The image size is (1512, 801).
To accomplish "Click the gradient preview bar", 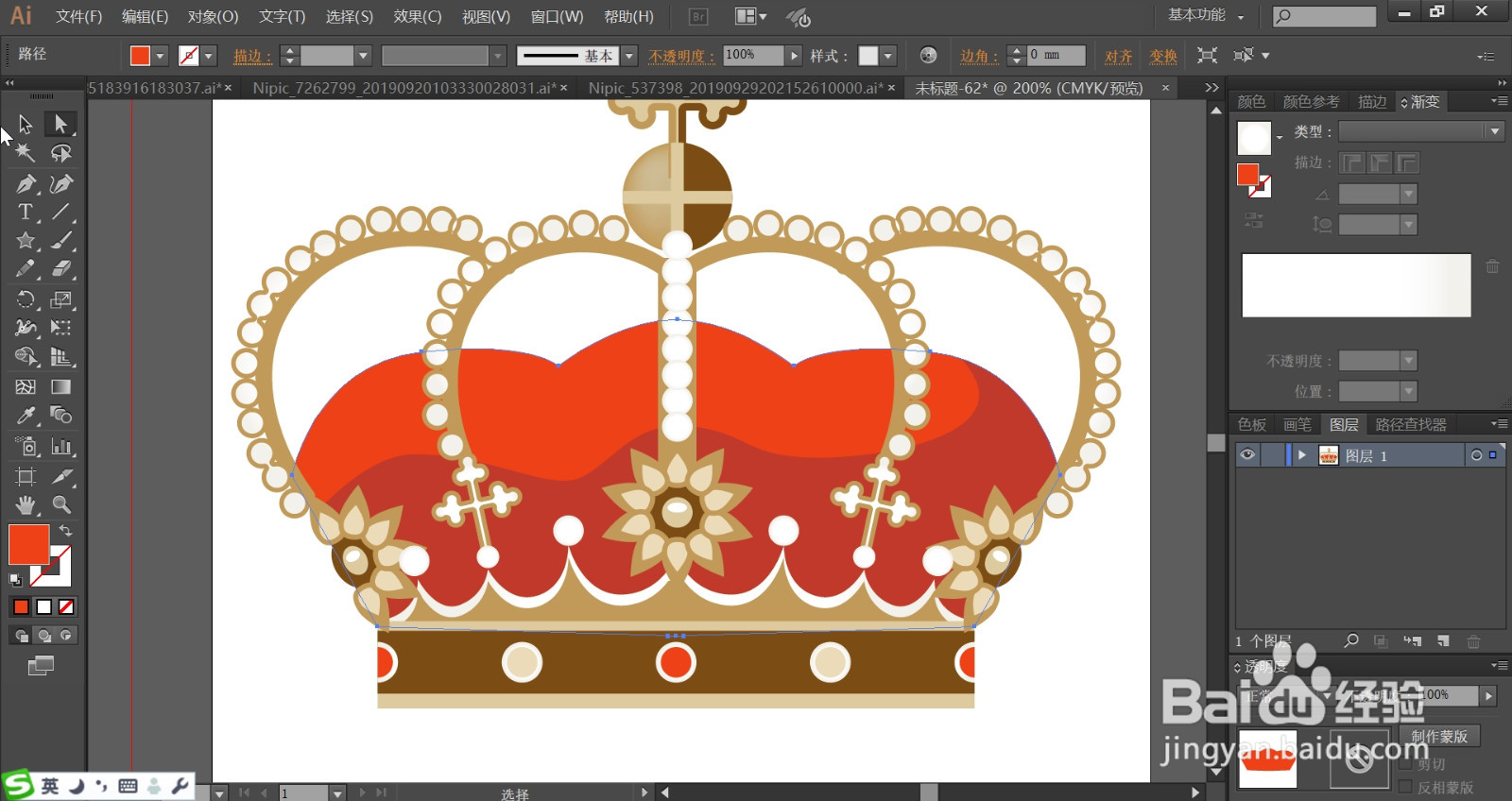I will point(1356,285).
